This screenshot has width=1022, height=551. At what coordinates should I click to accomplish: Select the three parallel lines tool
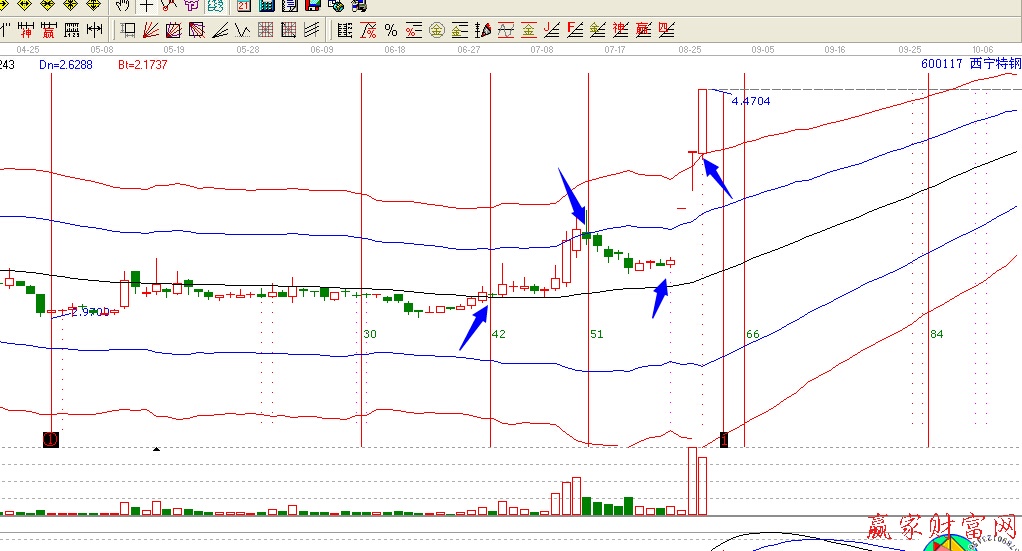(312, 29)
